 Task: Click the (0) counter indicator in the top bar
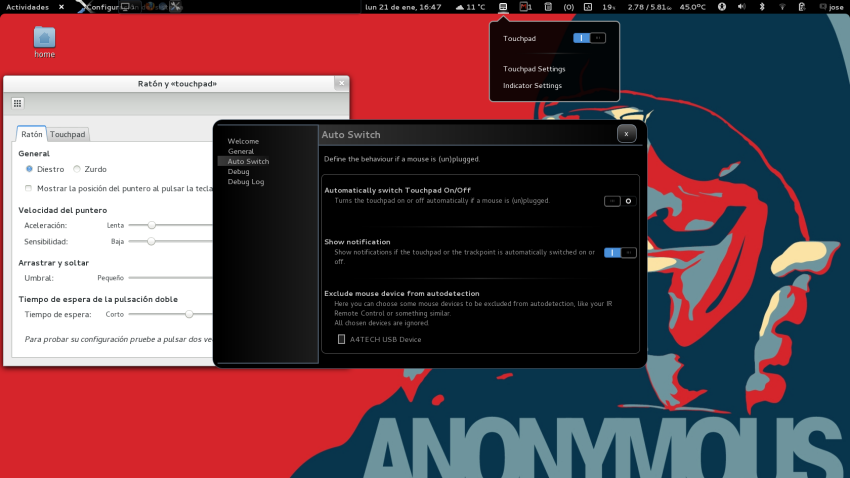[569, 7]
